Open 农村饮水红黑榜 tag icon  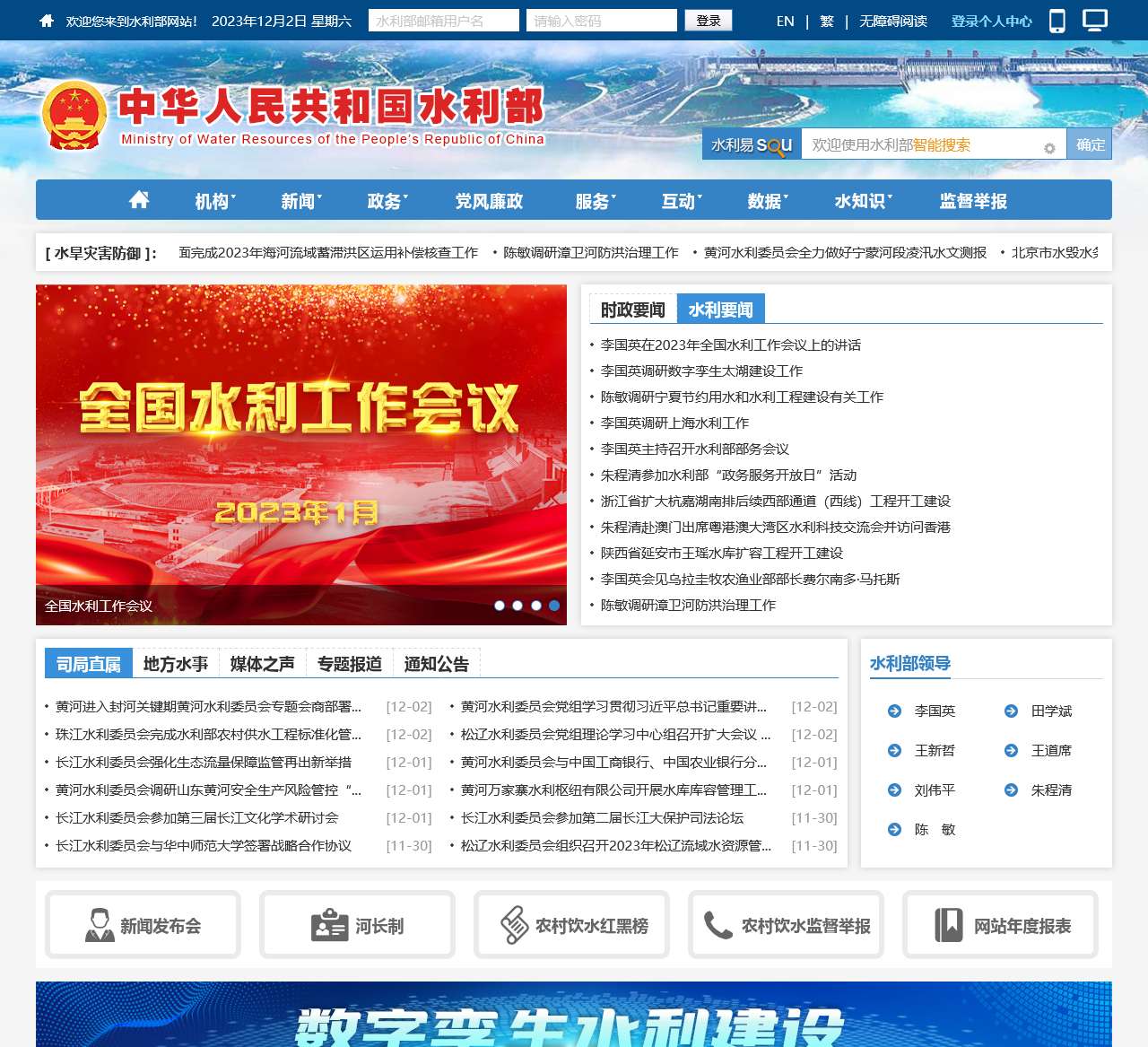pyautogui.click(x=514, y=925)
